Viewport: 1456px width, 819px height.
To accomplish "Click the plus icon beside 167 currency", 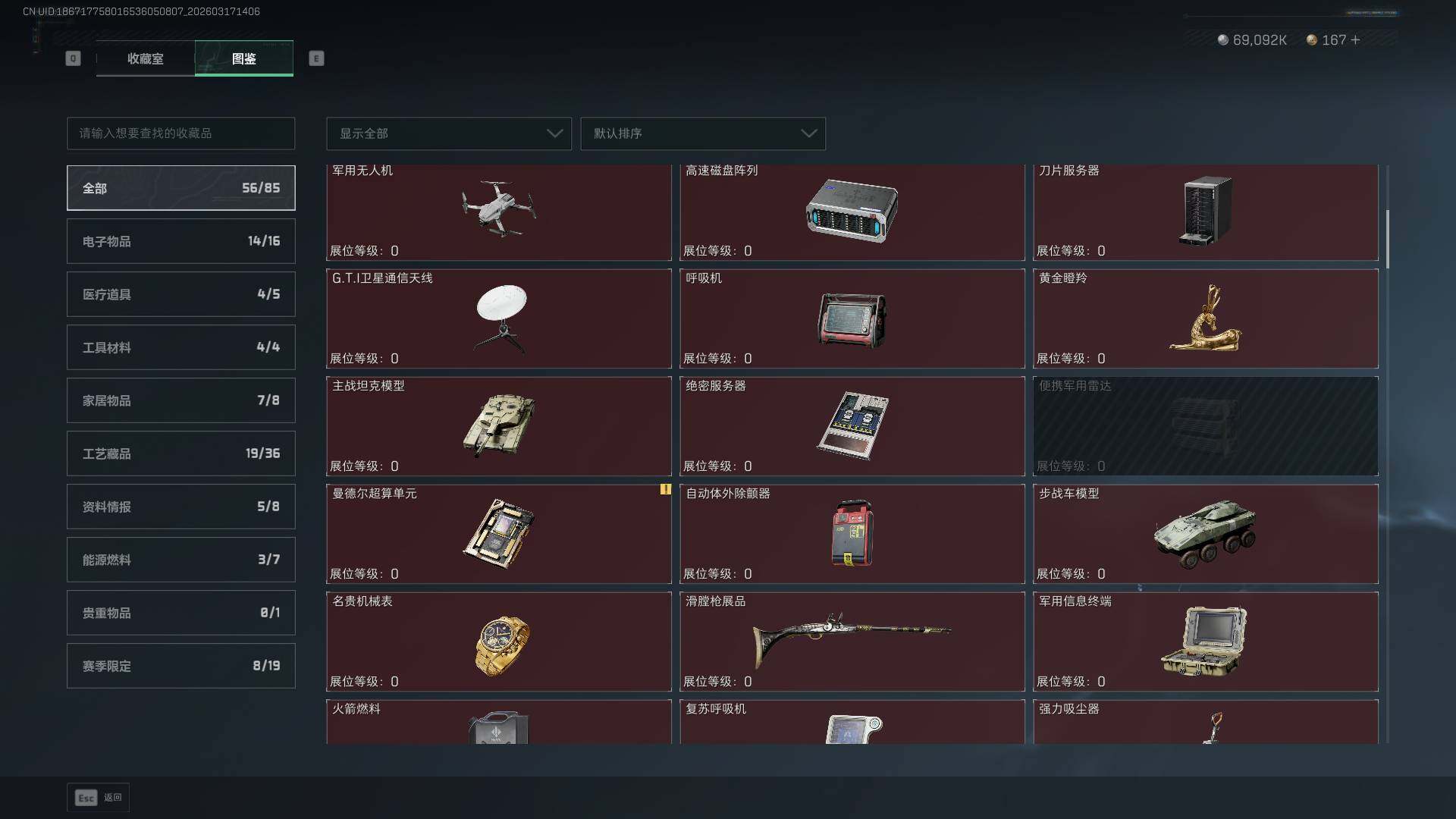I will pyautogui.click(x=1356, y=40).
